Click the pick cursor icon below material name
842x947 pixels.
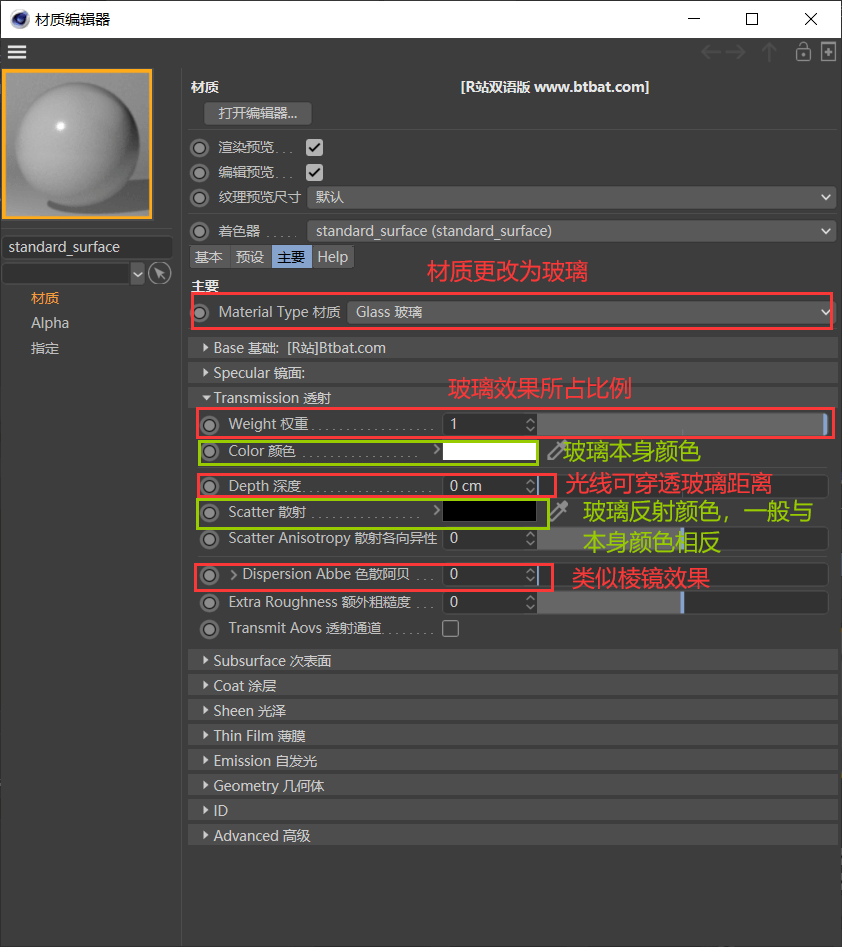(x=159, y=274)
